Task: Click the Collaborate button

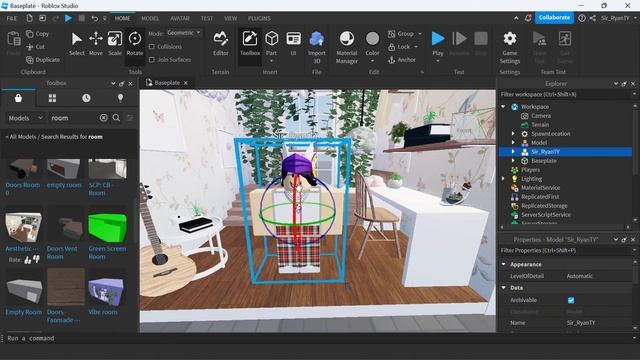Action: coord(554,18)
